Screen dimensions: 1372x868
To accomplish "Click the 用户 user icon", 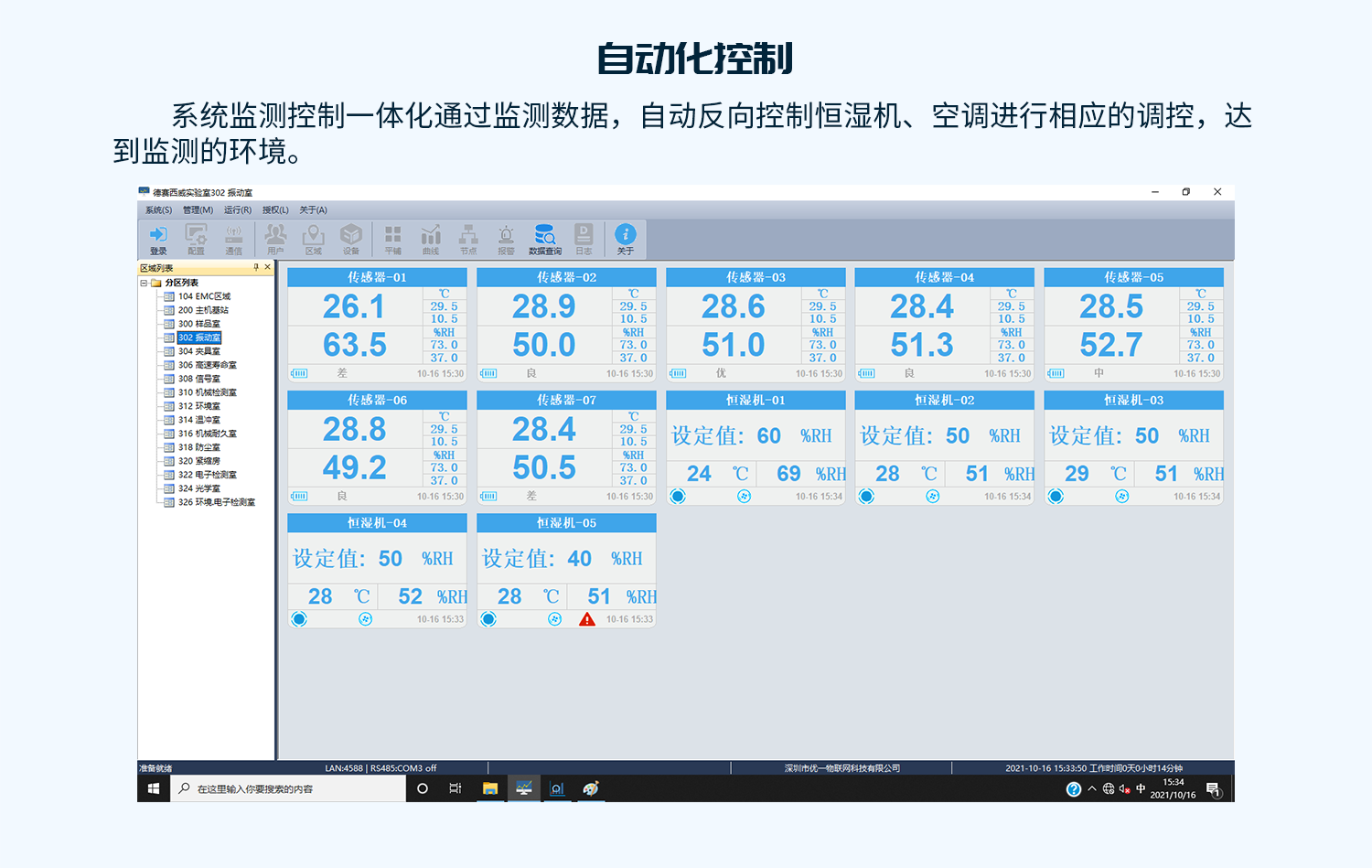I will point(276,238).
